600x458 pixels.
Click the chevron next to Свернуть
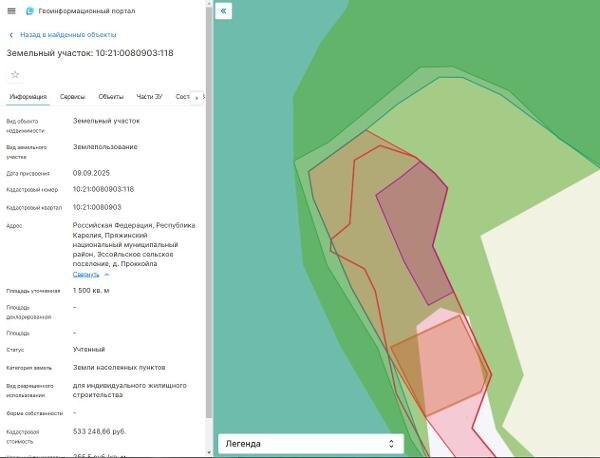[107, 275]
